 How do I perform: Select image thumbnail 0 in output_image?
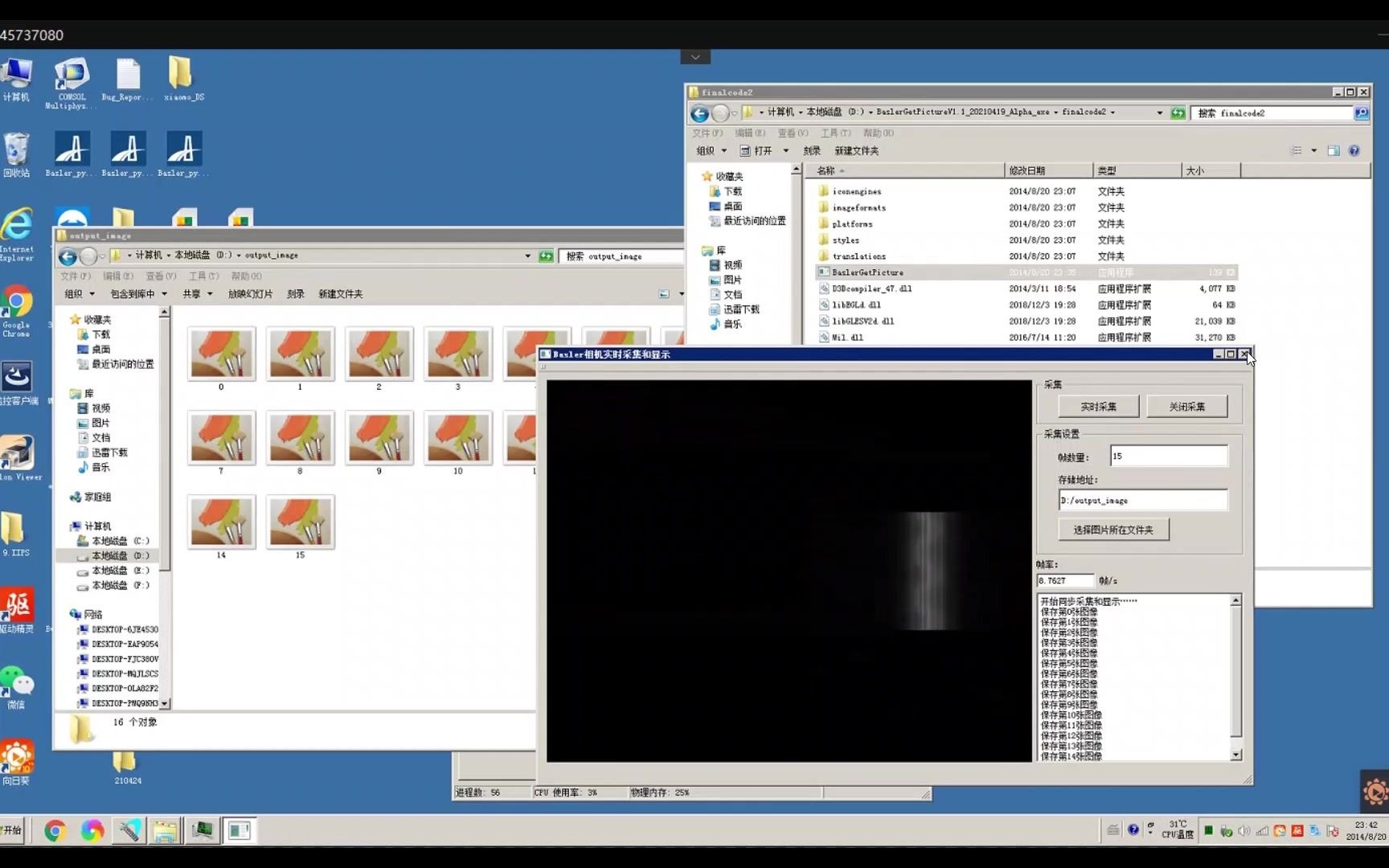click(x=221, y=358)
